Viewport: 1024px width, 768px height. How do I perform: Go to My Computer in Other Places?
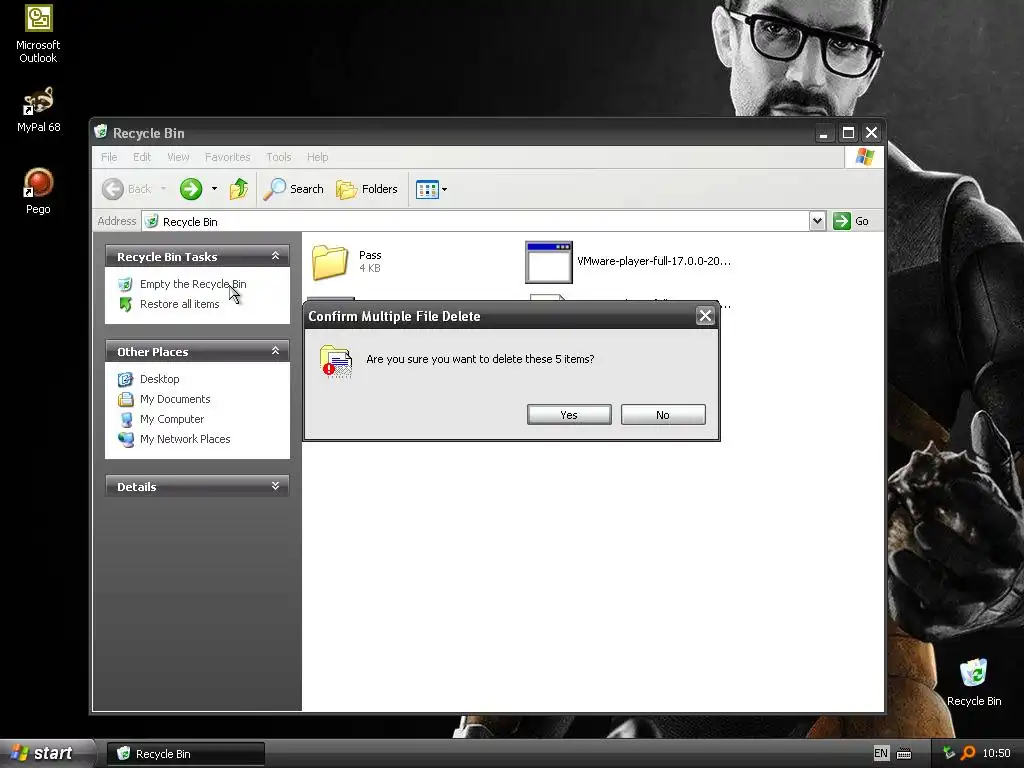tap(172, 419)
